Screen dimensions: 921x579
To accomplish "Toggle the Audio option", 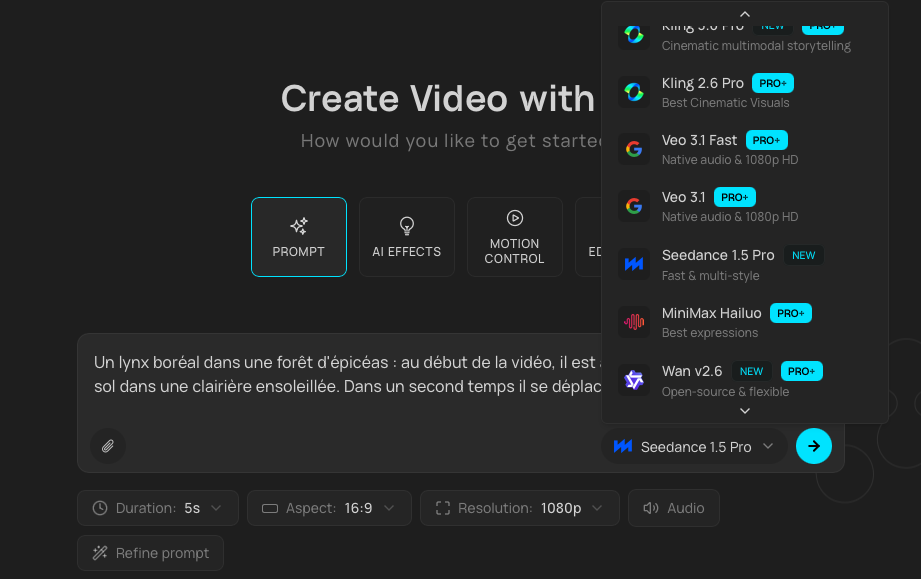I will 673,508.
